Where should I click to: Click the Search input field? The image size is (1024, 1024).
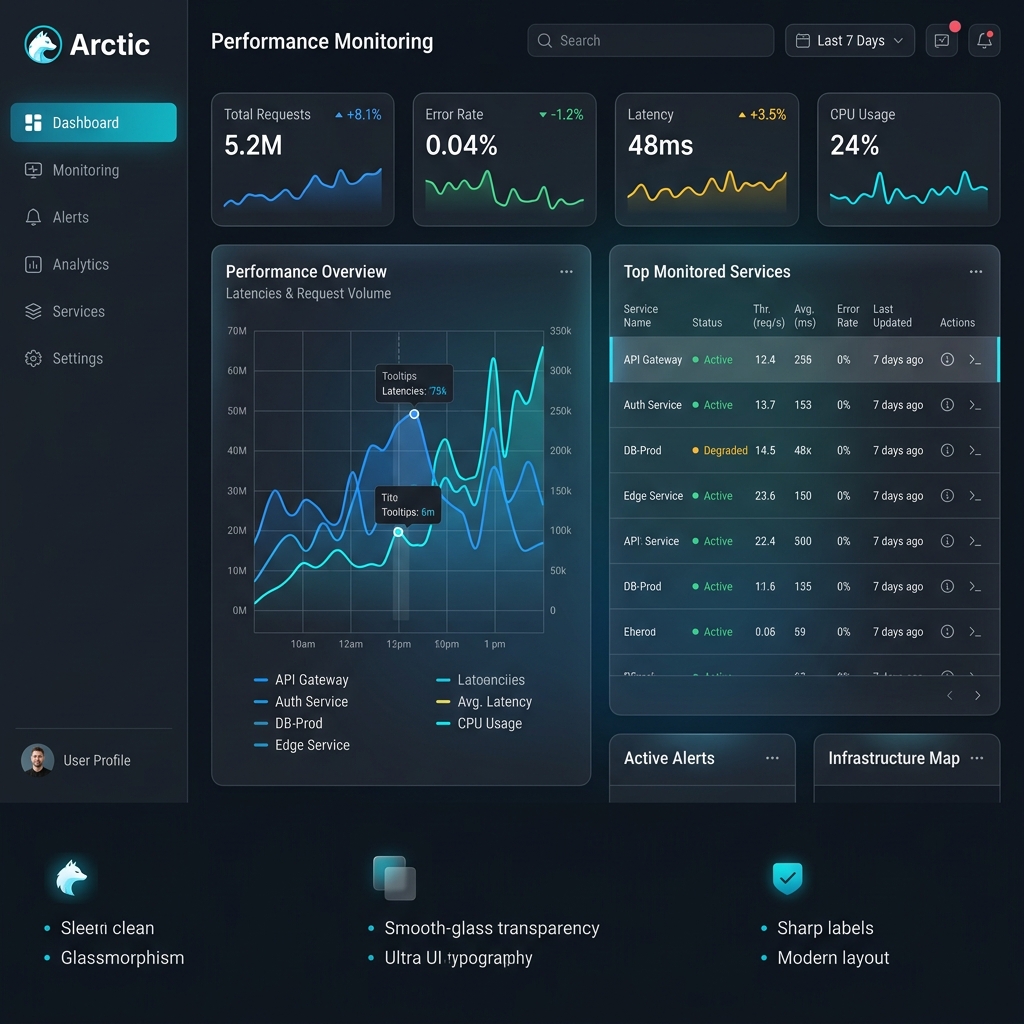650,40
